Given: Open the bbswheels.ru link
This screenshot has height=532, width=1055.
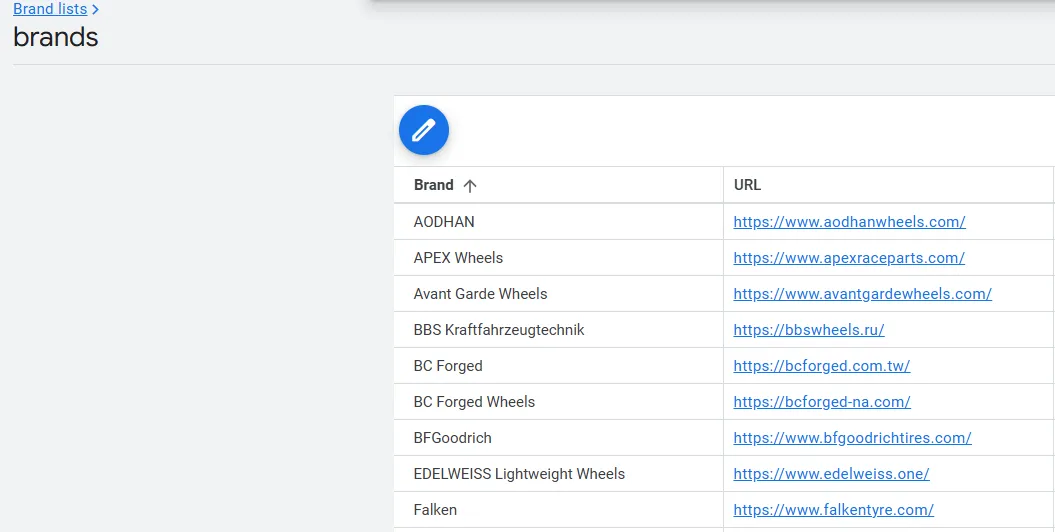Looking at the screenshot, I should (808, 330).
